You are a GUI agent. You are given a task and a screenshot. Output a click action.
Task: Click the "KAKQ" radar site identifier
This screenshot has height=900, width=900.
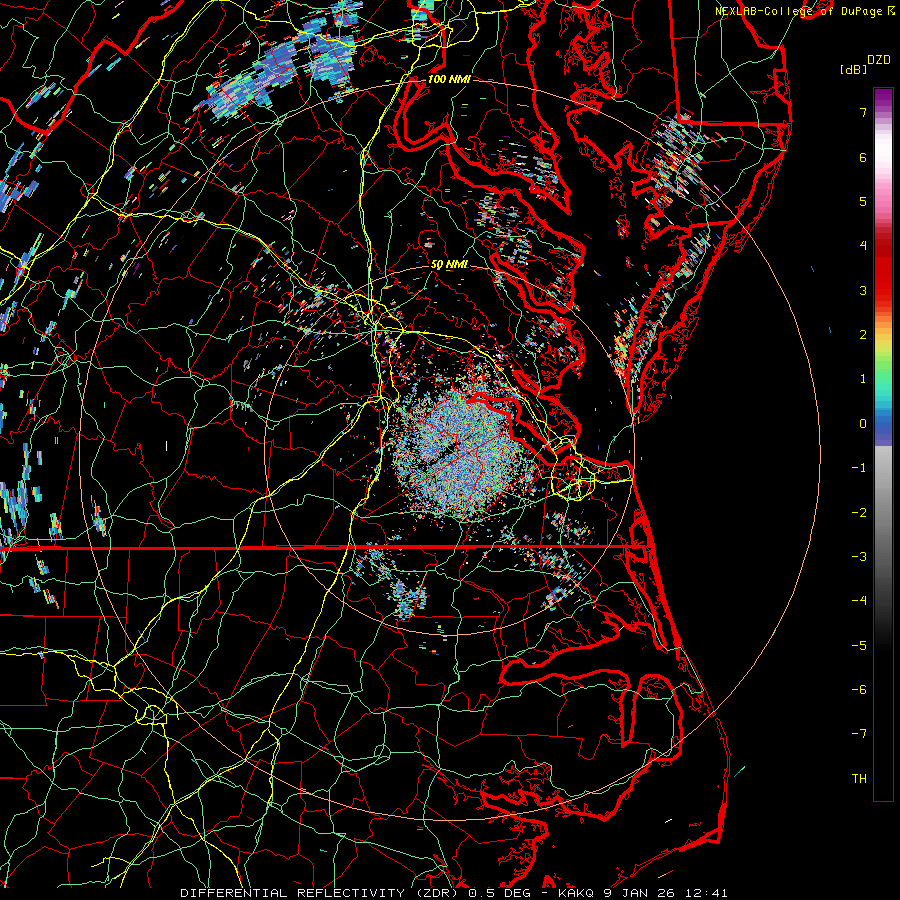[x=578, y=893]
